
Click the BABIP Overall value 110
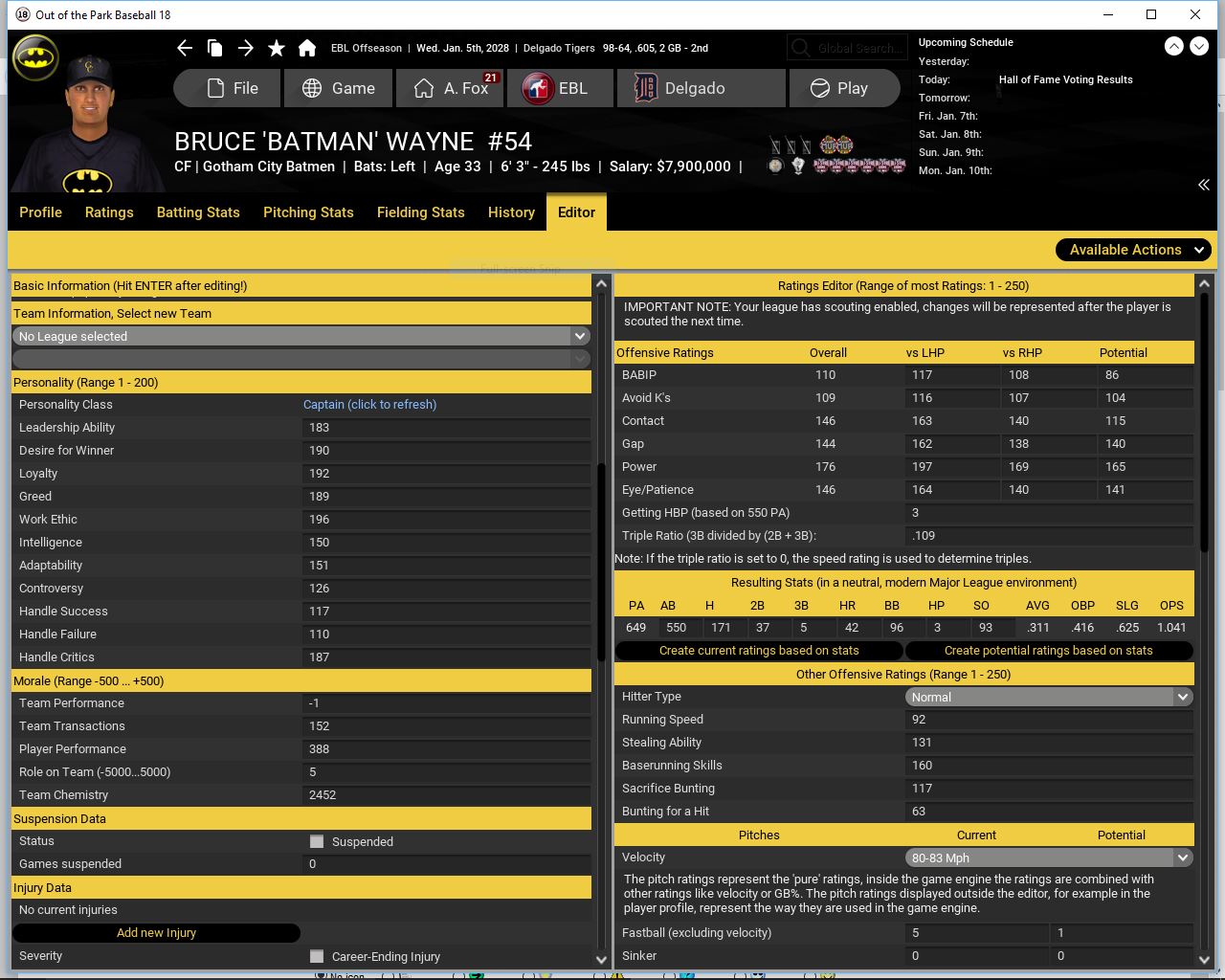click(x=826, y=375)
